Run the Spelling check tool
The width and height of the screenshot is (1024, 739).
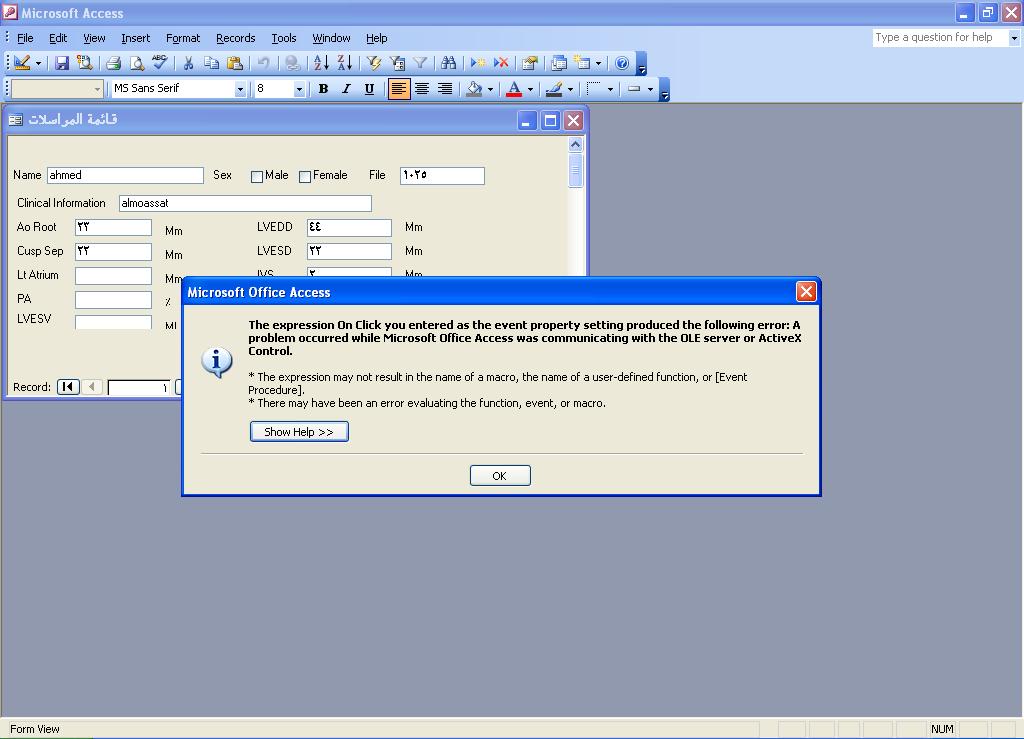159,63
